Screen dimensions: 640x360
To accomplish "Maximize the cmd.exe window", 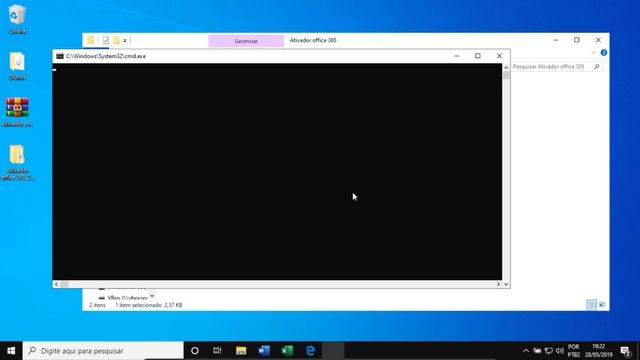I will pos(478,56).
